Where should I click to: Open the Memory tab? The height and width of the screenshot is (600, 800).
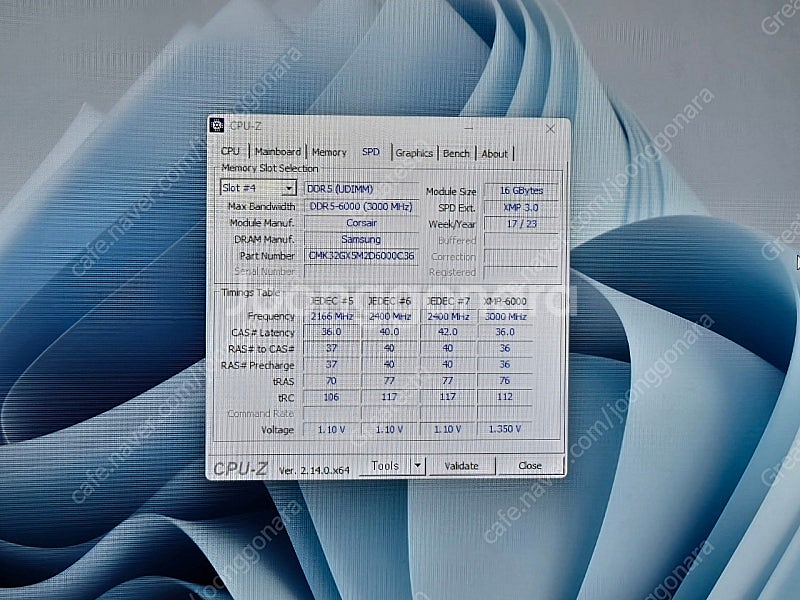point(329,152)
